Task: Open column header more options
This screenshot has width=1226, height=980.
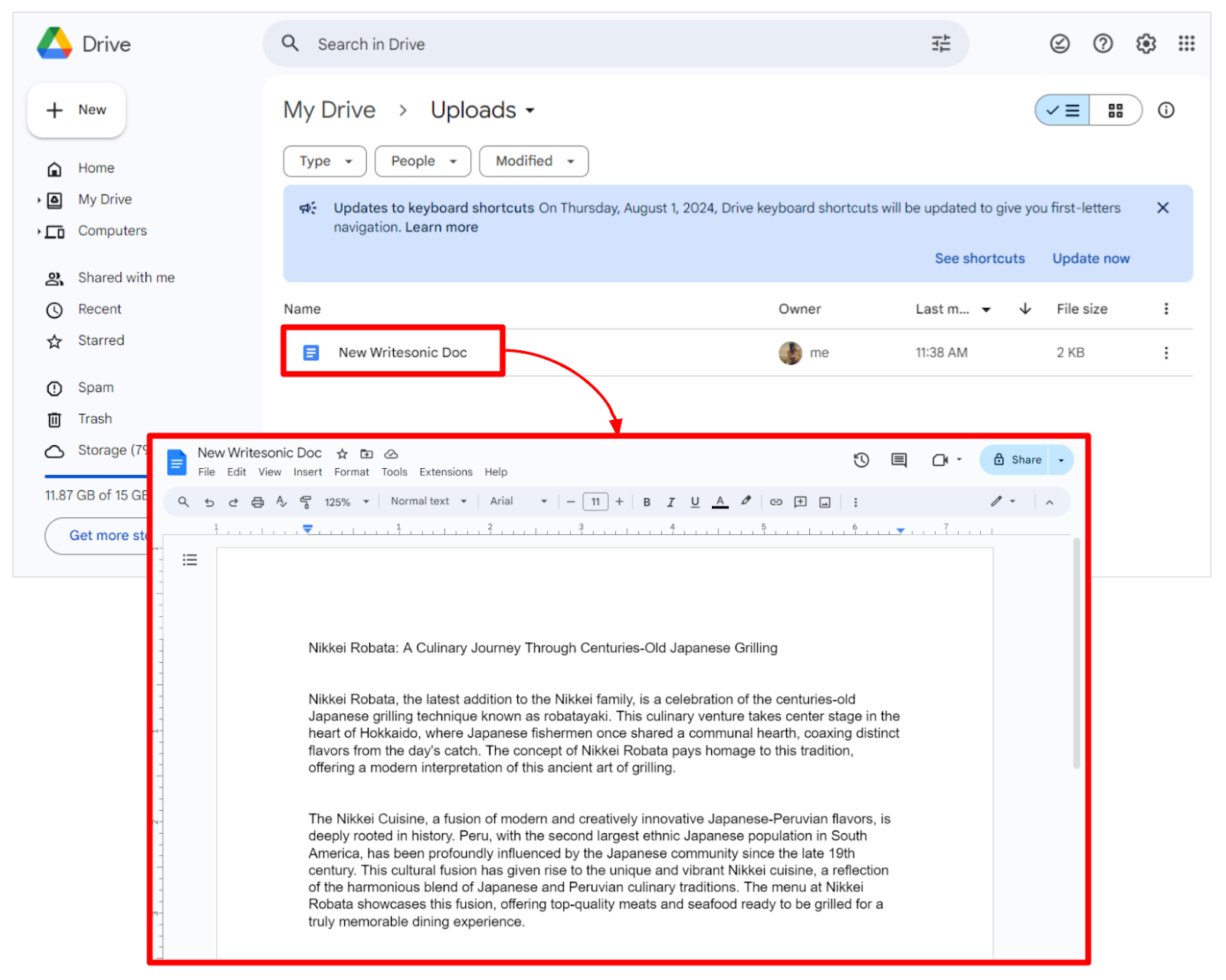Action: click(x=1166, y=309)
